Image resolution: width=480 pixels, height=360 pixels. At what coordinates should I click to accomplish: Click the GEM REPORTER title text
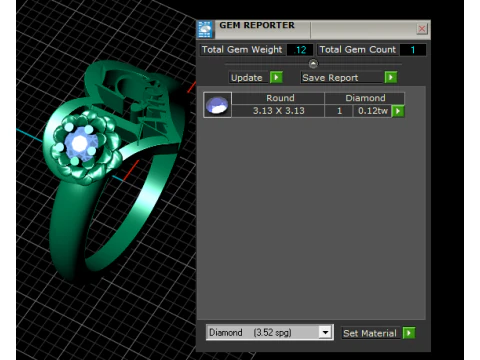[x=257, y=25]
